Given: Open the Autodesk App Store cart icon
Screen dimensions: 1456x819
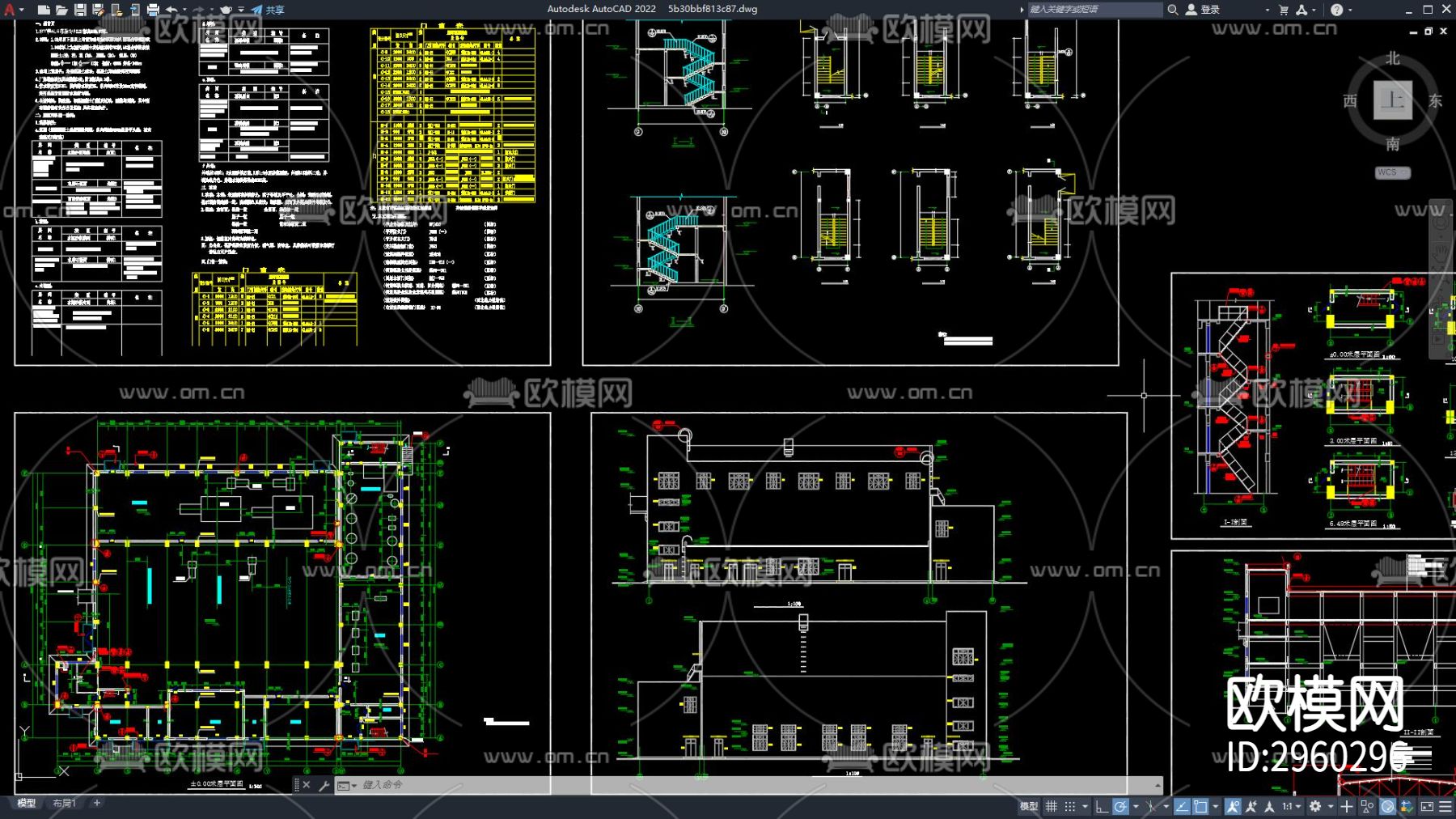Looking at the screenshot, I should [x=1283, y=10].
